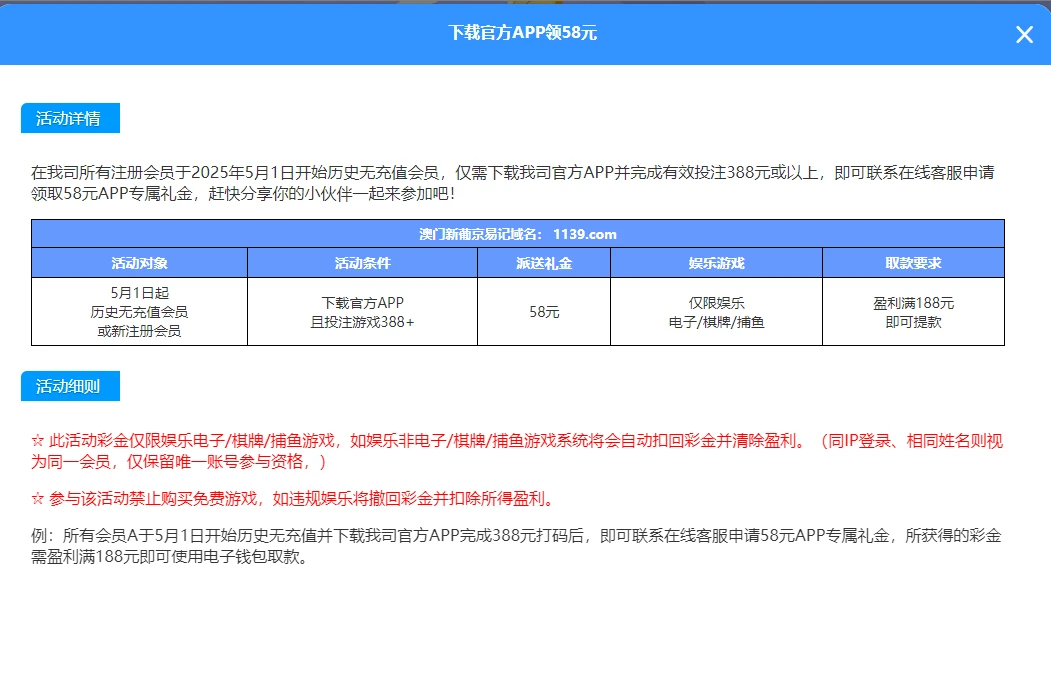Click the 盈利满188元即可提款 requirement cell
The image size is (1051, 676).
pos(913,310)
